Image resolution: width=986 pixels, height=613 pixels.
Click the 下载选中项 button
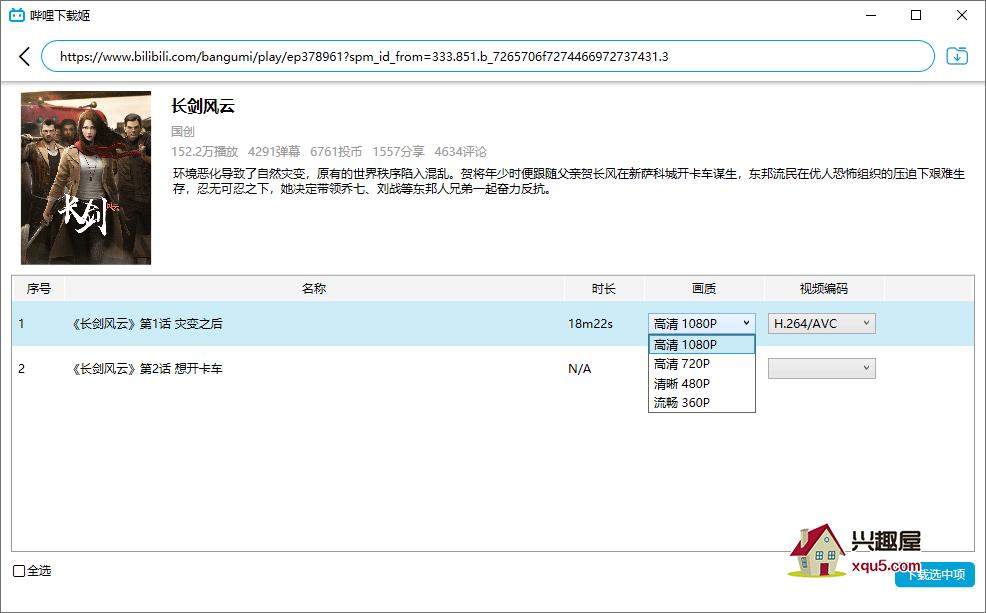(935, 575)
